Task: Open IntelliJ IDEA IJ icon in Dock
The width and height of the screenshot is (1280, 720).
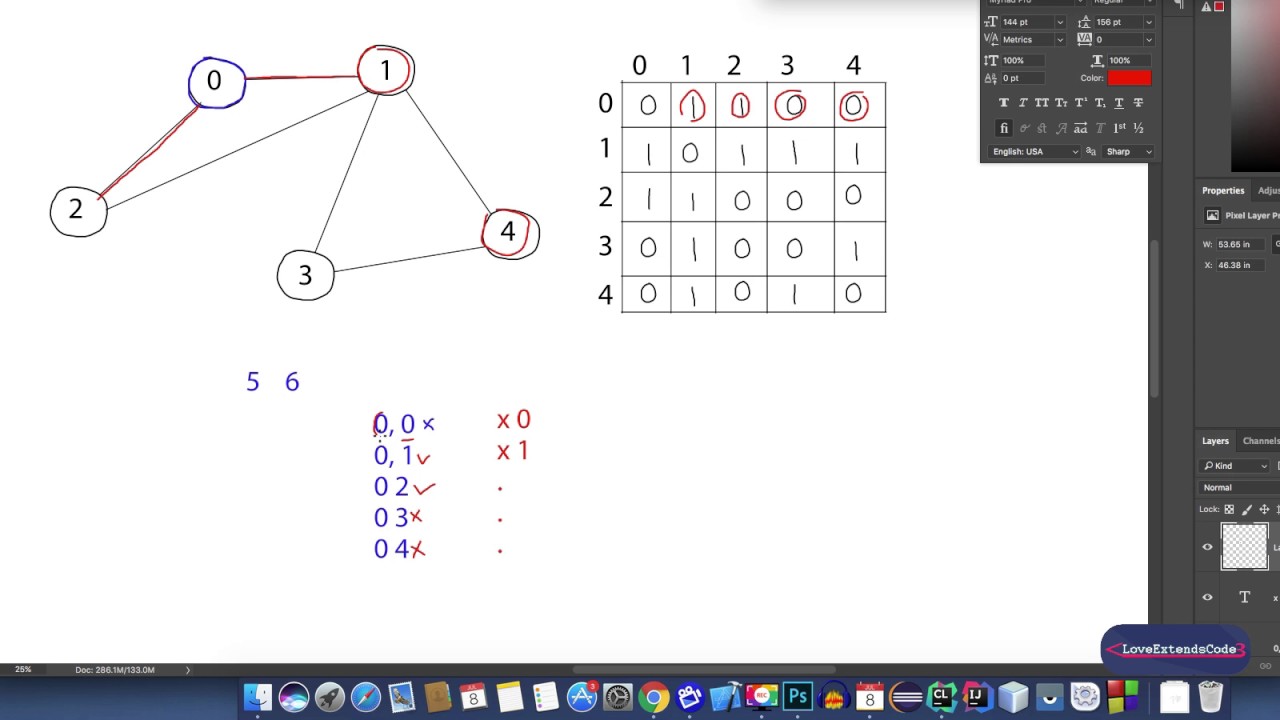Action: [977, 697]
